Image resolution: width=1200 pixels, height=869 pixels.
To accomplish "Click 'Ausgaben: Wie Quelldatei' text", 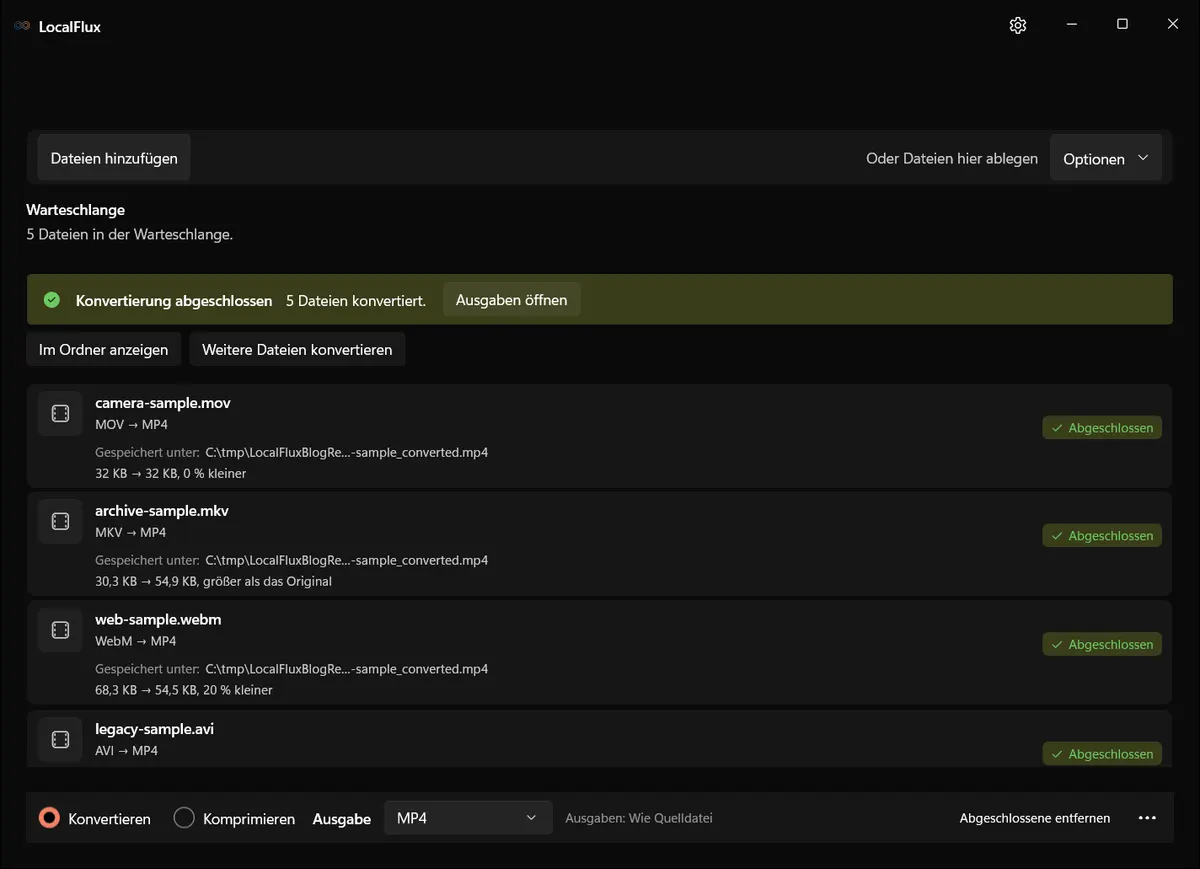I will click(639, 818).
